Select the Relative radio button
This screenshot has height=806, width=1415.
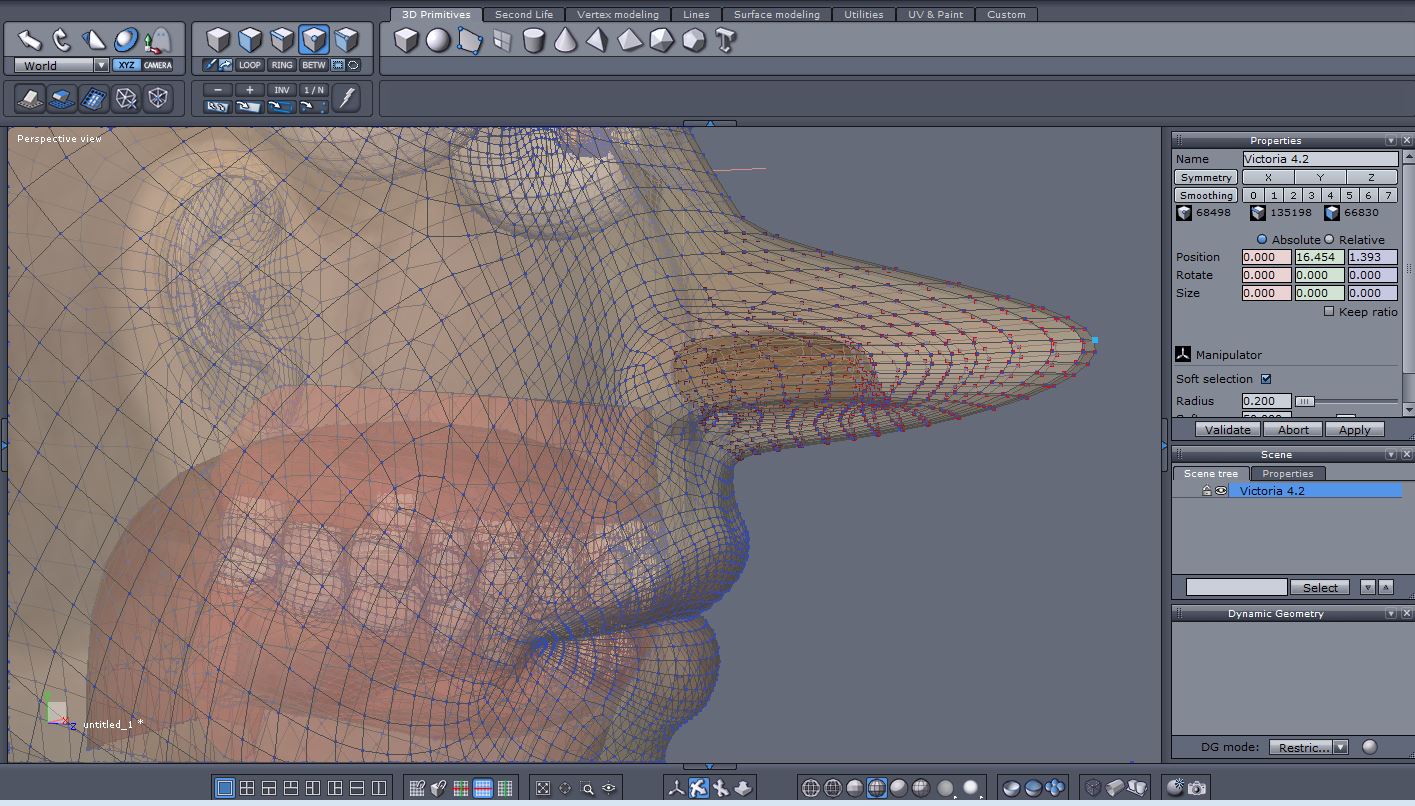click(x=1329, y=240)
